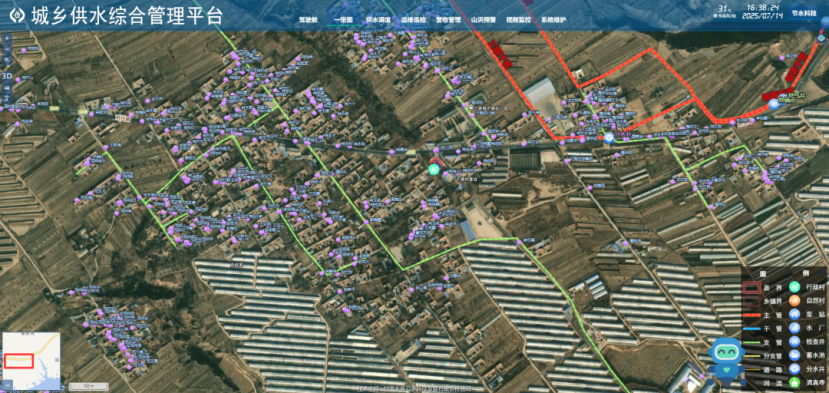
Task: Click the overview minimap thumbnail
Action: [x=31, y=361]
